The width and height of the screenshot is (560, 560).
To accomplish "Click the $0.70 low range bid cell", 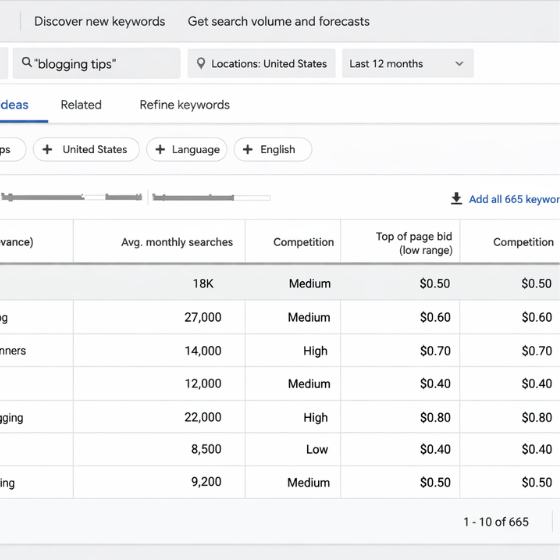I will click(x=400, y=351).
